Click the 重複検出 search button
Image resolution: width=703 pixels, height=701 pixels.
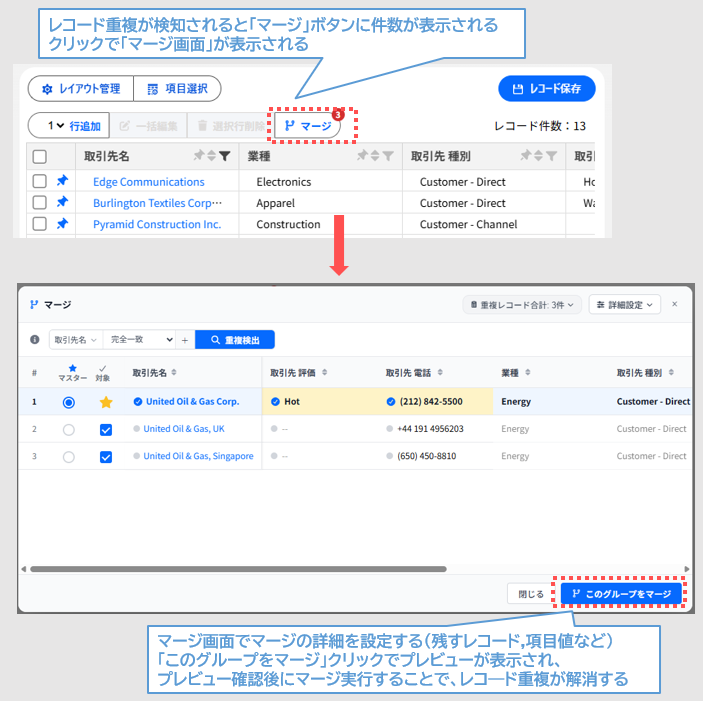tap(235, 340)
